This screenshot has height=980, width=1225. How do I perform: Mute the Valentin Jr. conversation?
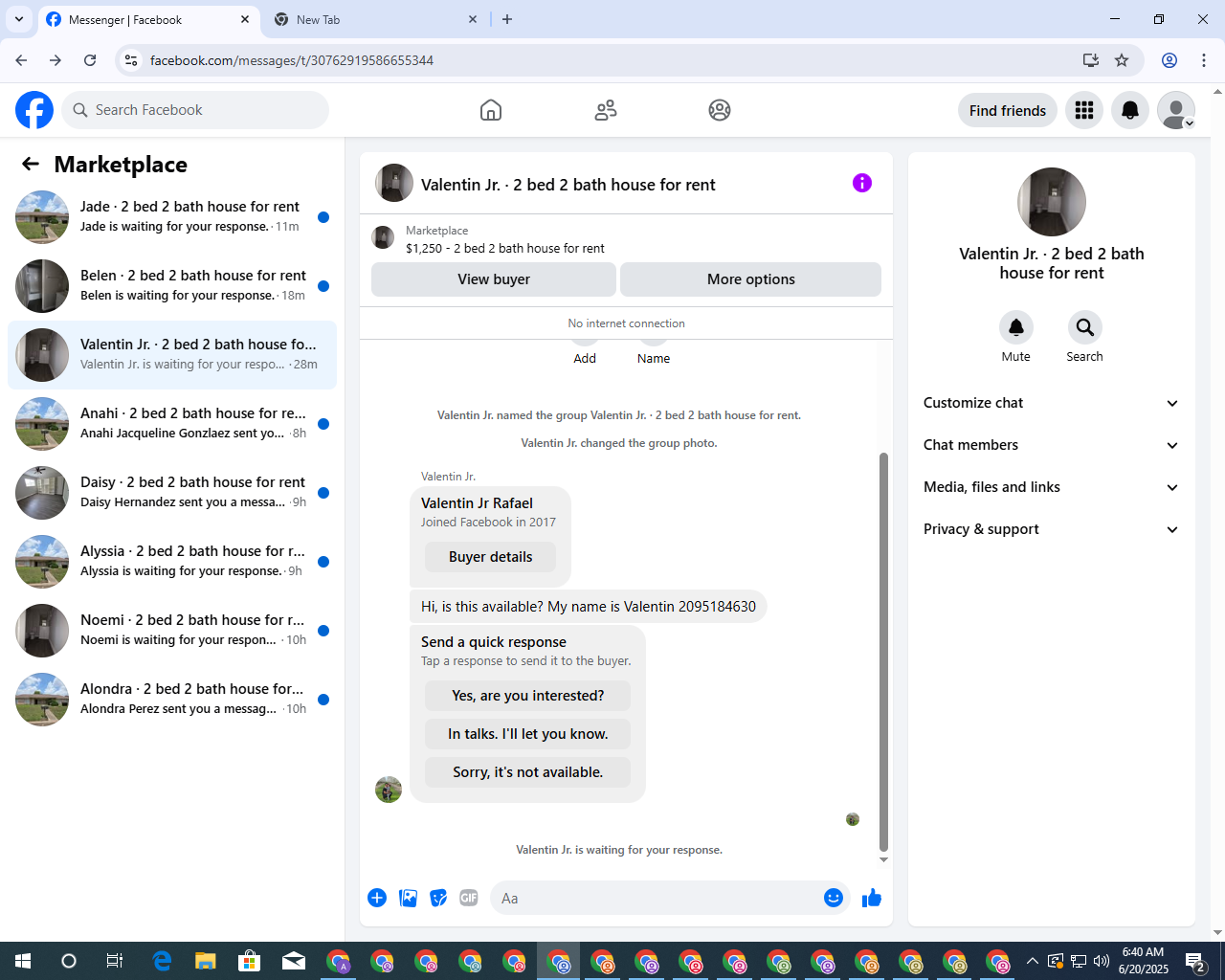[1016, 327]
